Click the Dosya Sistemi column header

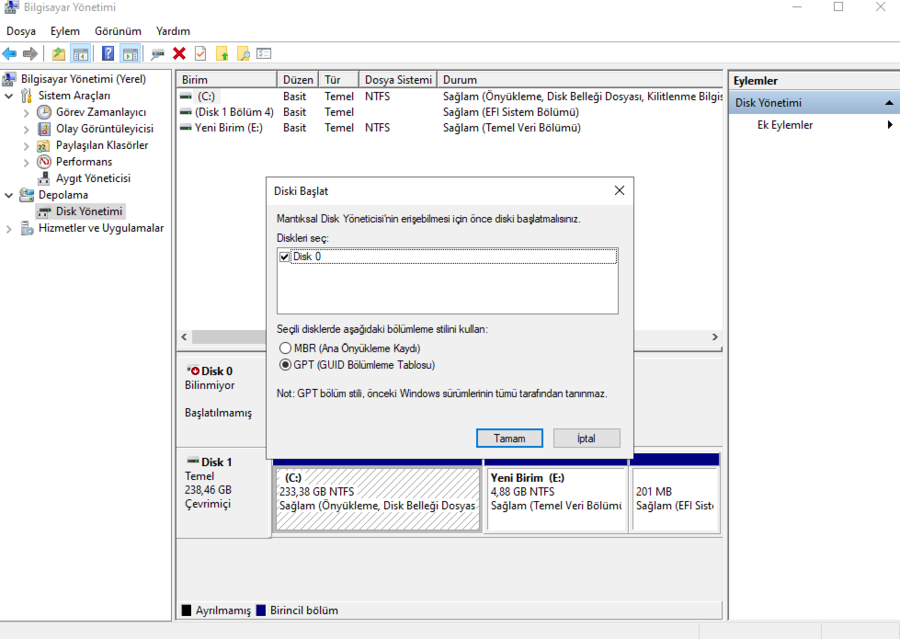point(398,79)
